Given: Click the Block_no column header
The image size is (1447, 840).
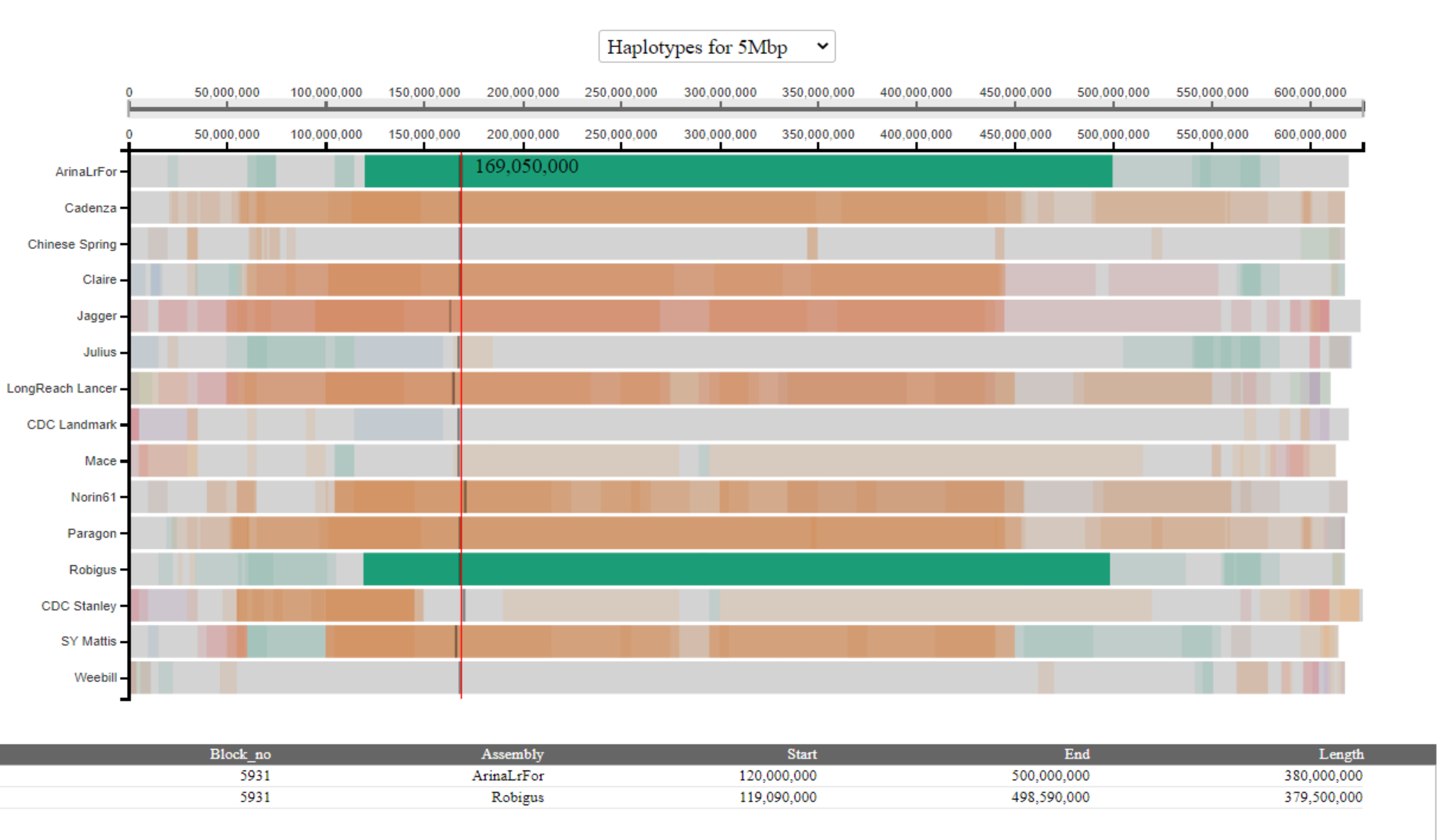Looking at the screenshot, I should point(240,754).
